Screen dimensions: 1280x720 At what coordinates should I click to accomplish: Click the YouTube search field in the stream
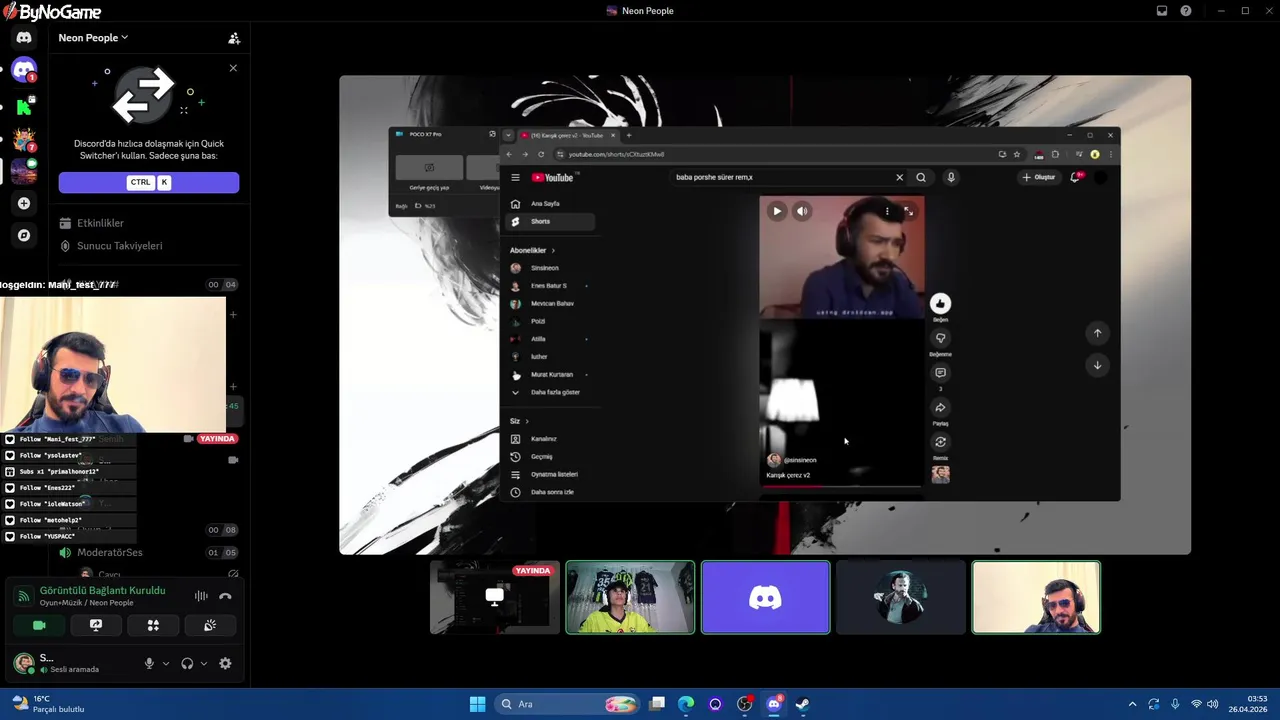781,177
